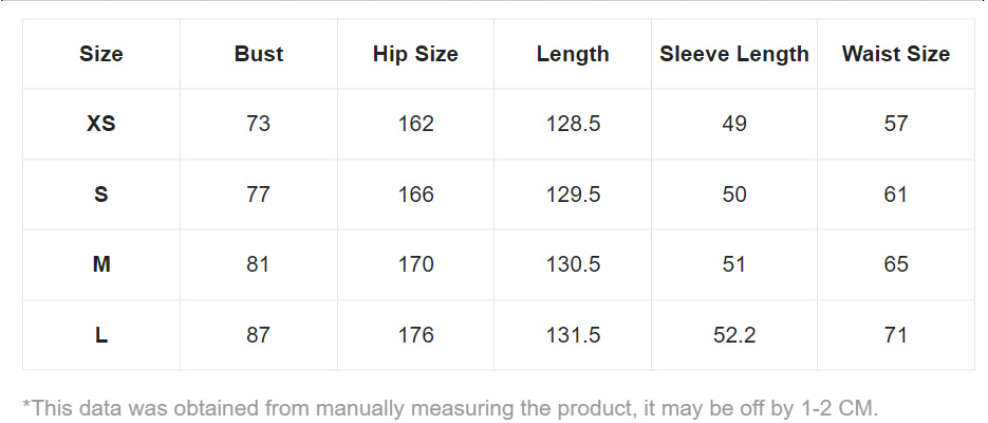Click the XS waist size value 57
Viewport: 988px width, 423px height.
pos(896,124)
